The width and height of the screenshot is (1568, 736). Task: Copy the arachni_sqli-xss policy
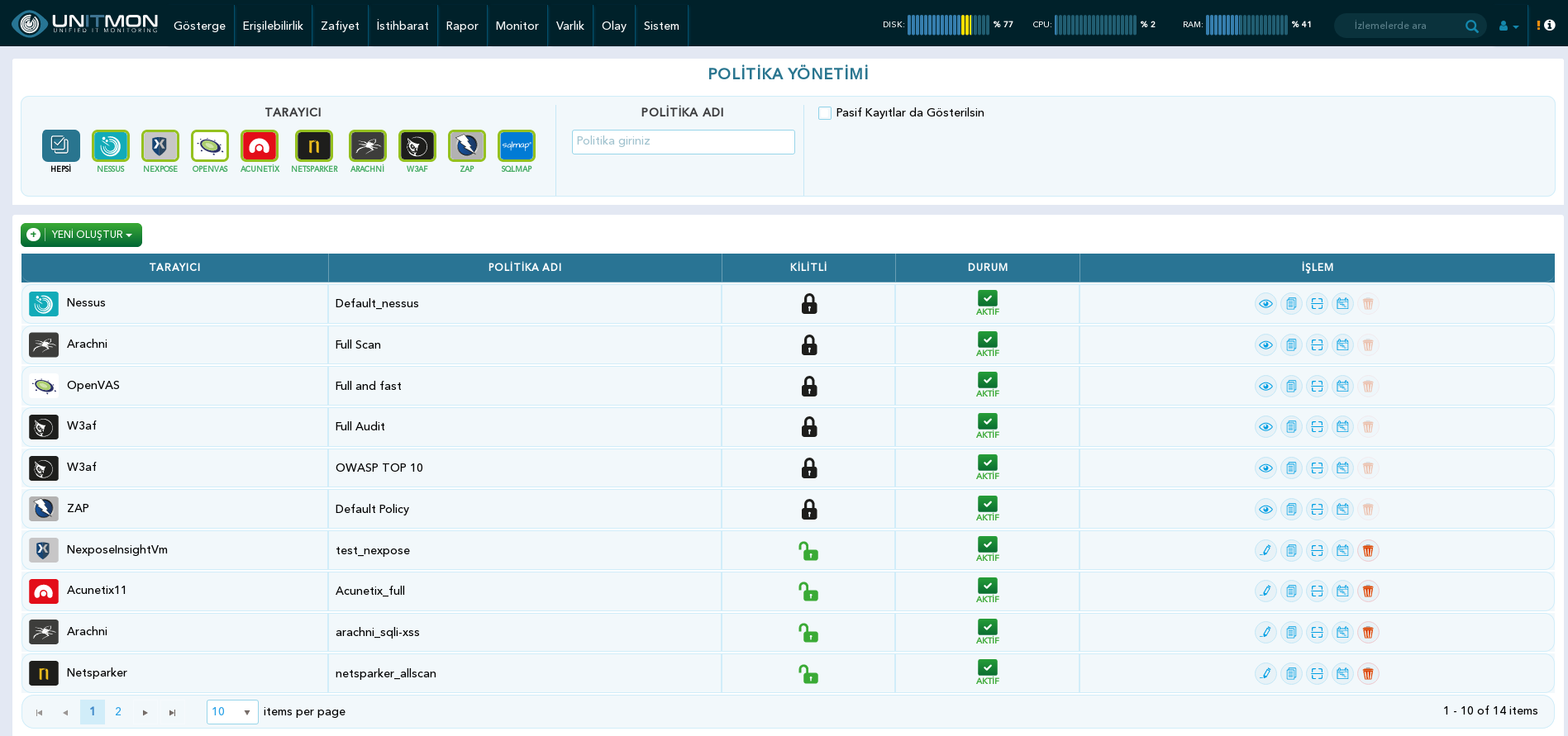tap(1291, 633)
